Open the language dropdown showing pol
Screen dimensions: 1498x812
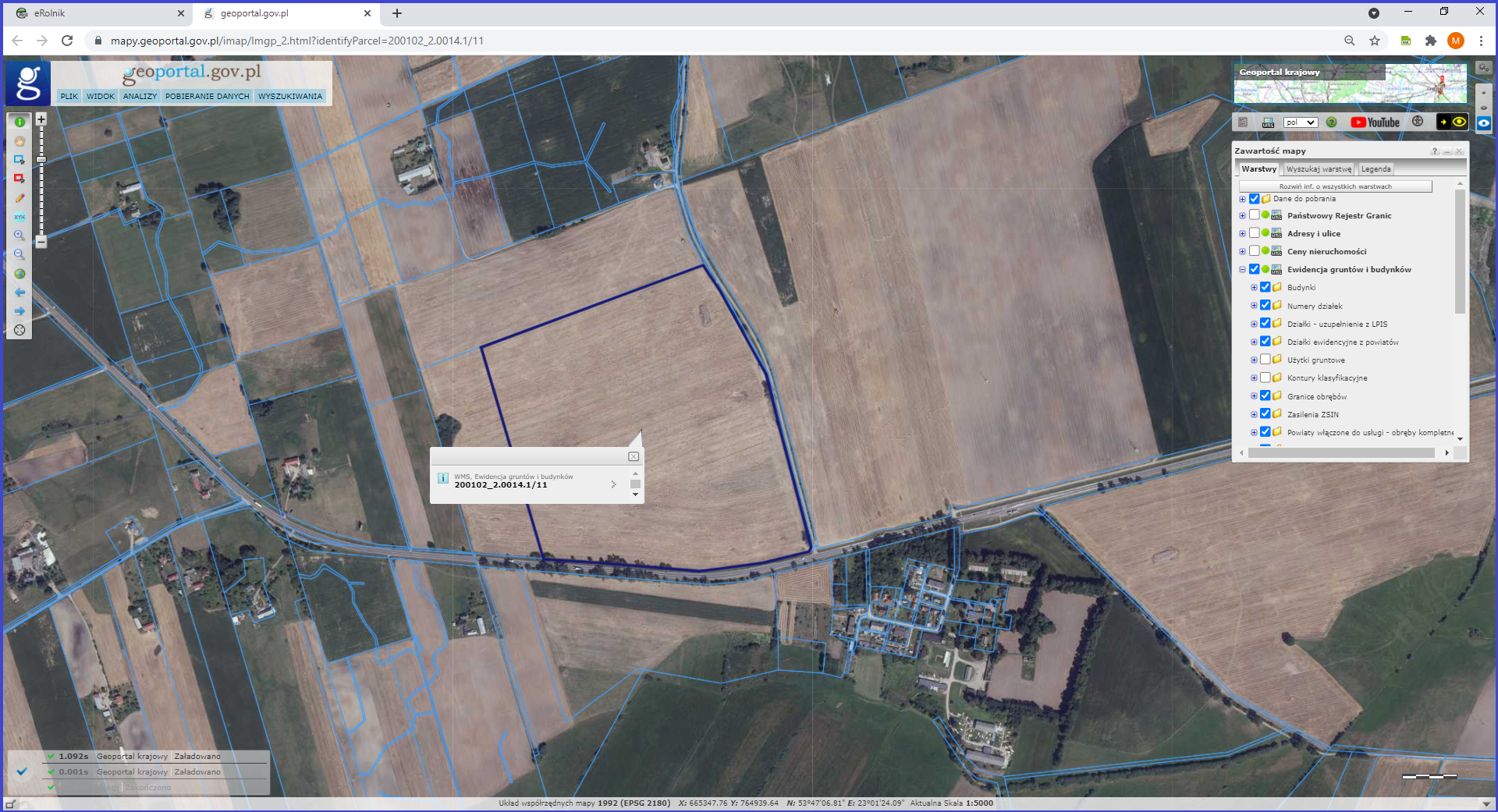click(x=1301, y=122)
